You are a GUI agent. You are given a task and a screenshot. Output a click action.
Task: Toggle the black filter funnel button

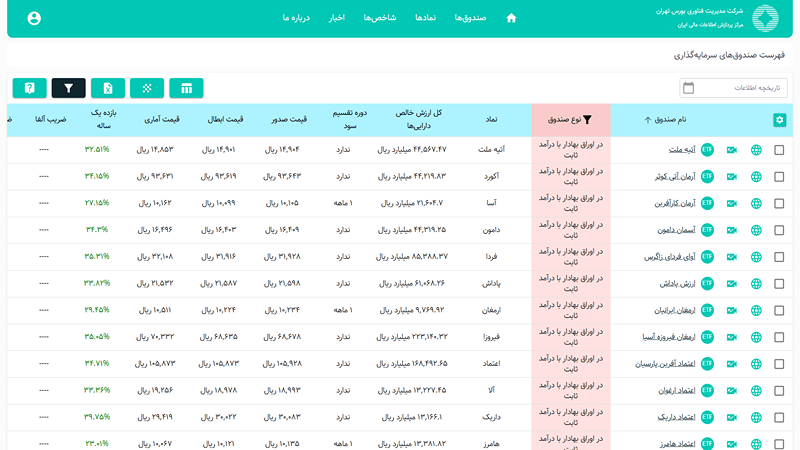tap(68, 88)
